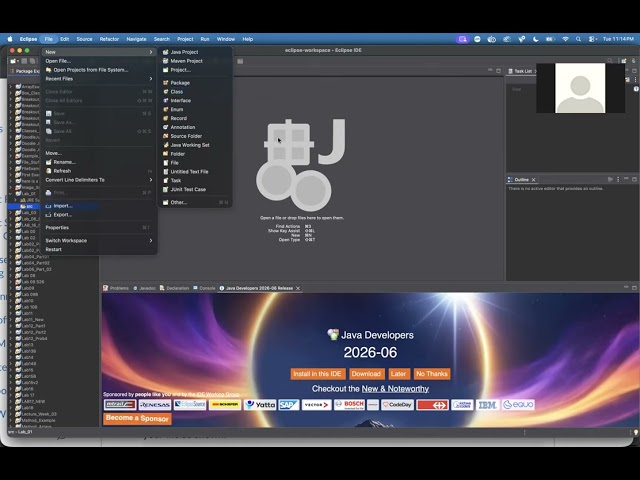This screenshot has height=480, width=640.
Task: Click Install in this IDE button
Action: tap(318, 374)
